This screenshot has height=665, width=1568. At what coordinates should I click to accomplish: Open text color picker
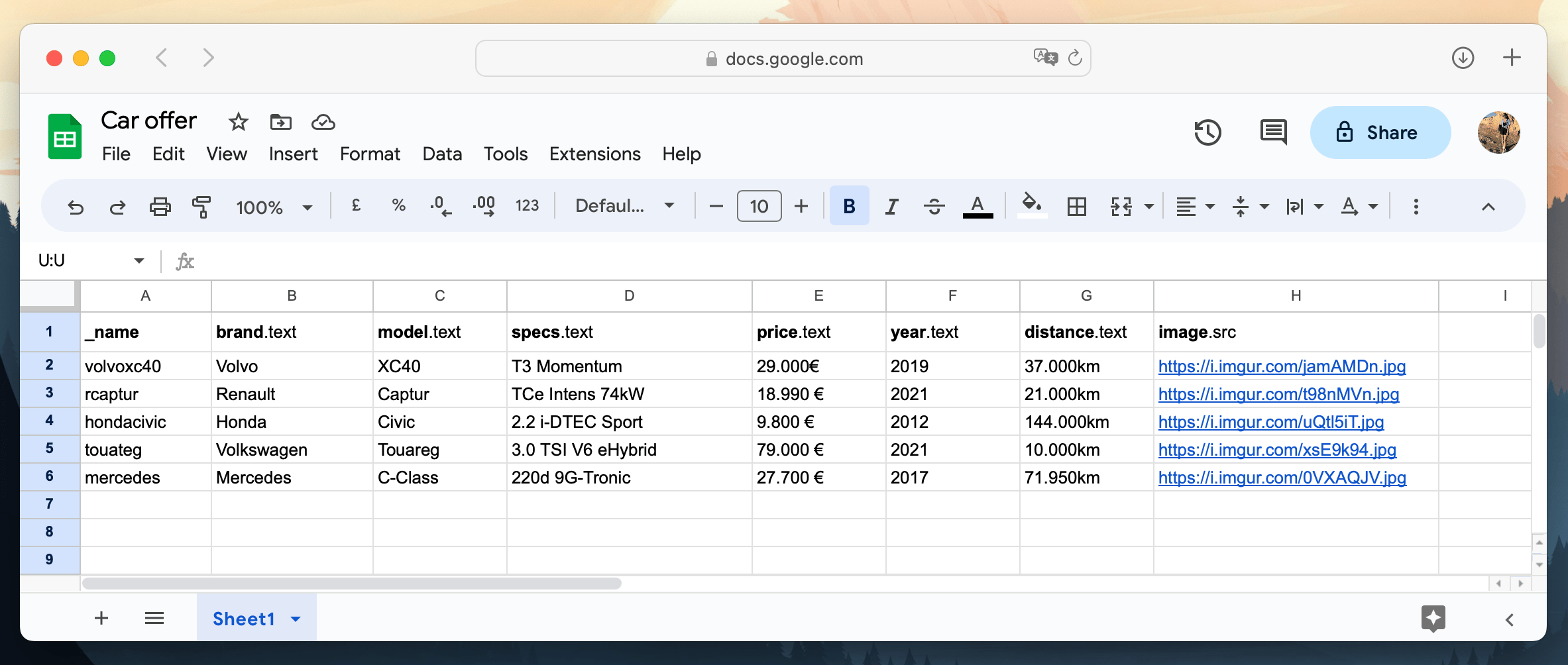(978, 206)
